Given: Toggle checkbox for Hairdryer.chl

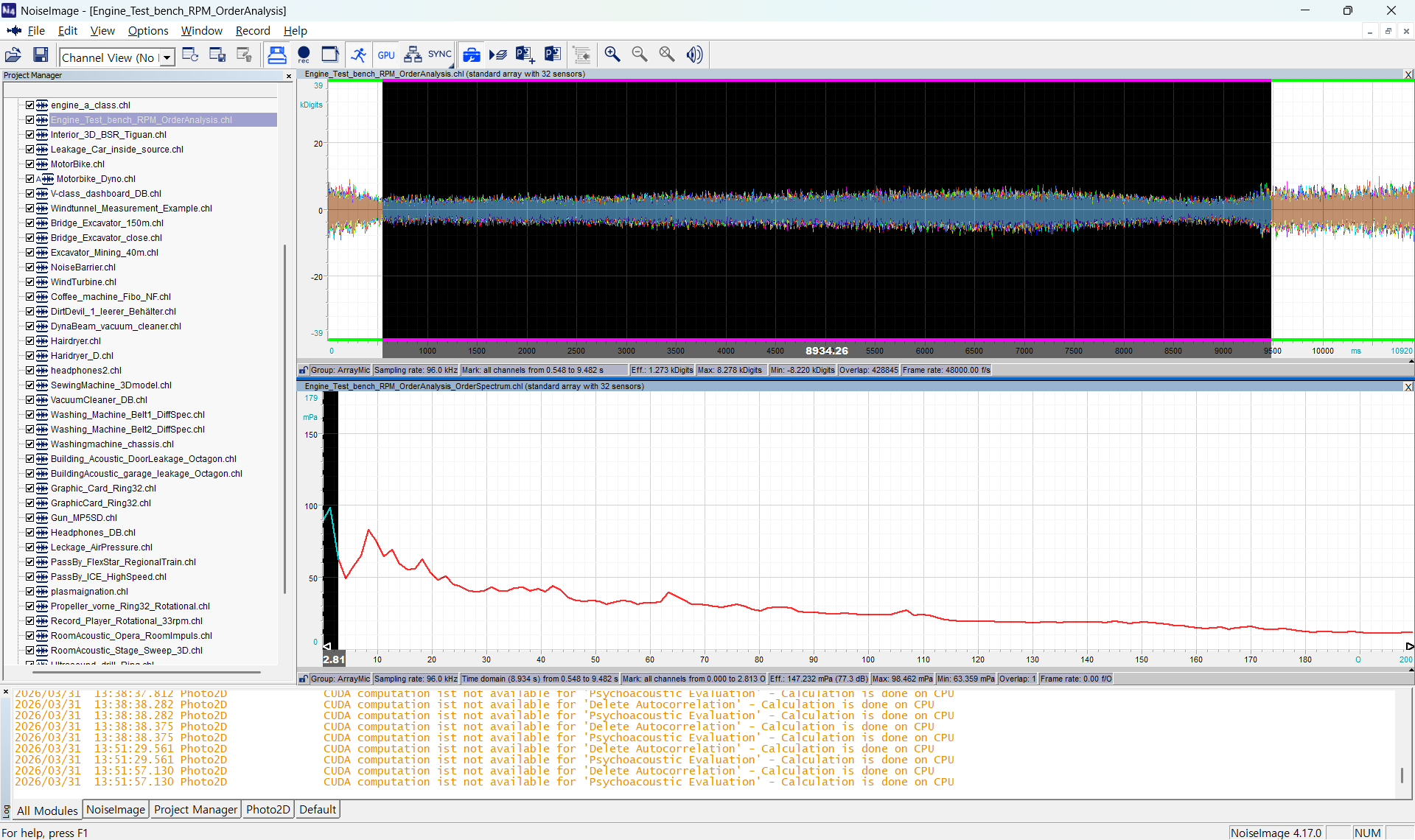Looking at the screenshot, I should coord(30,341).
